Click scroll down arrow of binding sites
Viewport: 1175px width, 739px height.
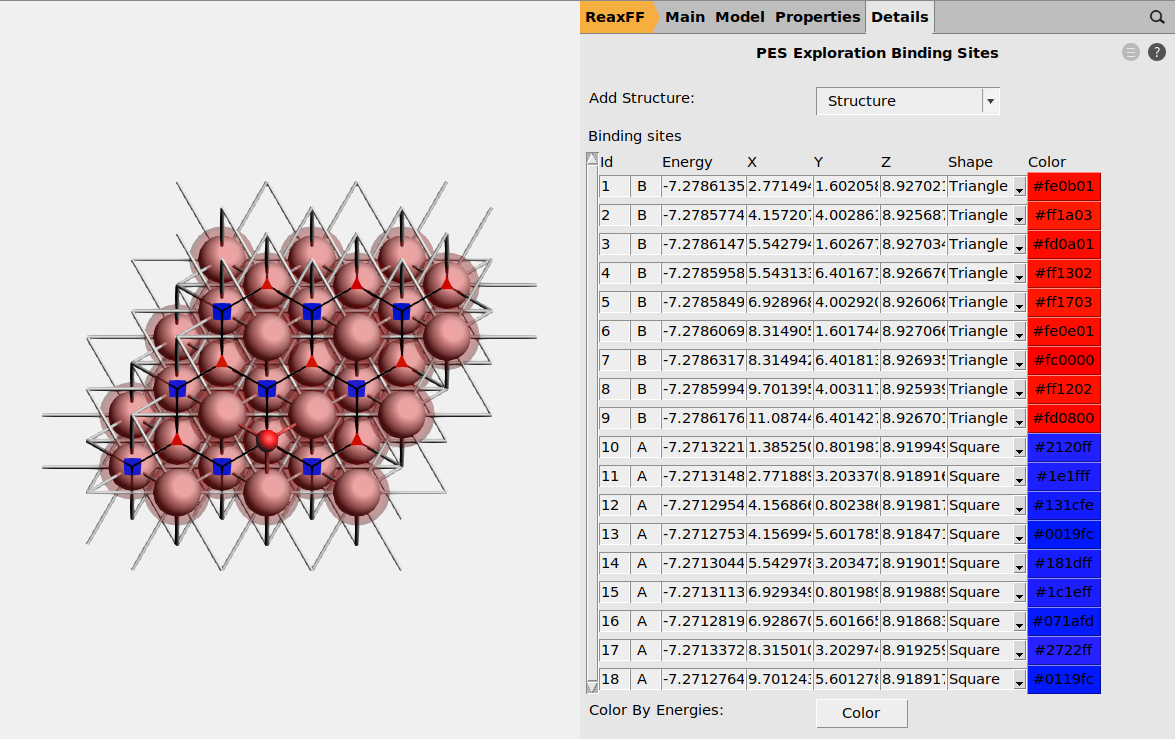[x=592, y=686]
